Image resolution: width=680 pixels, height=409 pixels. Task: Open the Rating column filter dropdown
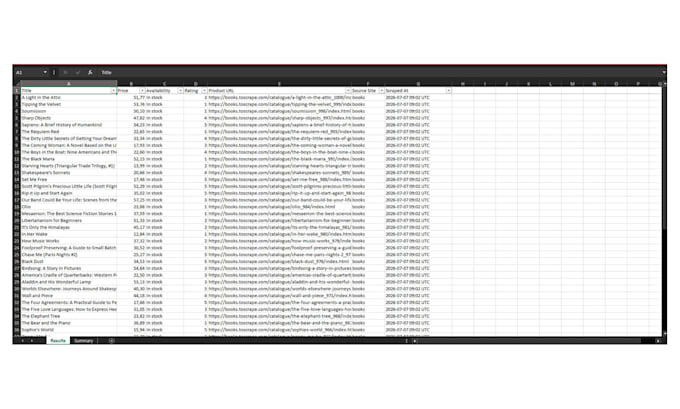click(204, 91)
